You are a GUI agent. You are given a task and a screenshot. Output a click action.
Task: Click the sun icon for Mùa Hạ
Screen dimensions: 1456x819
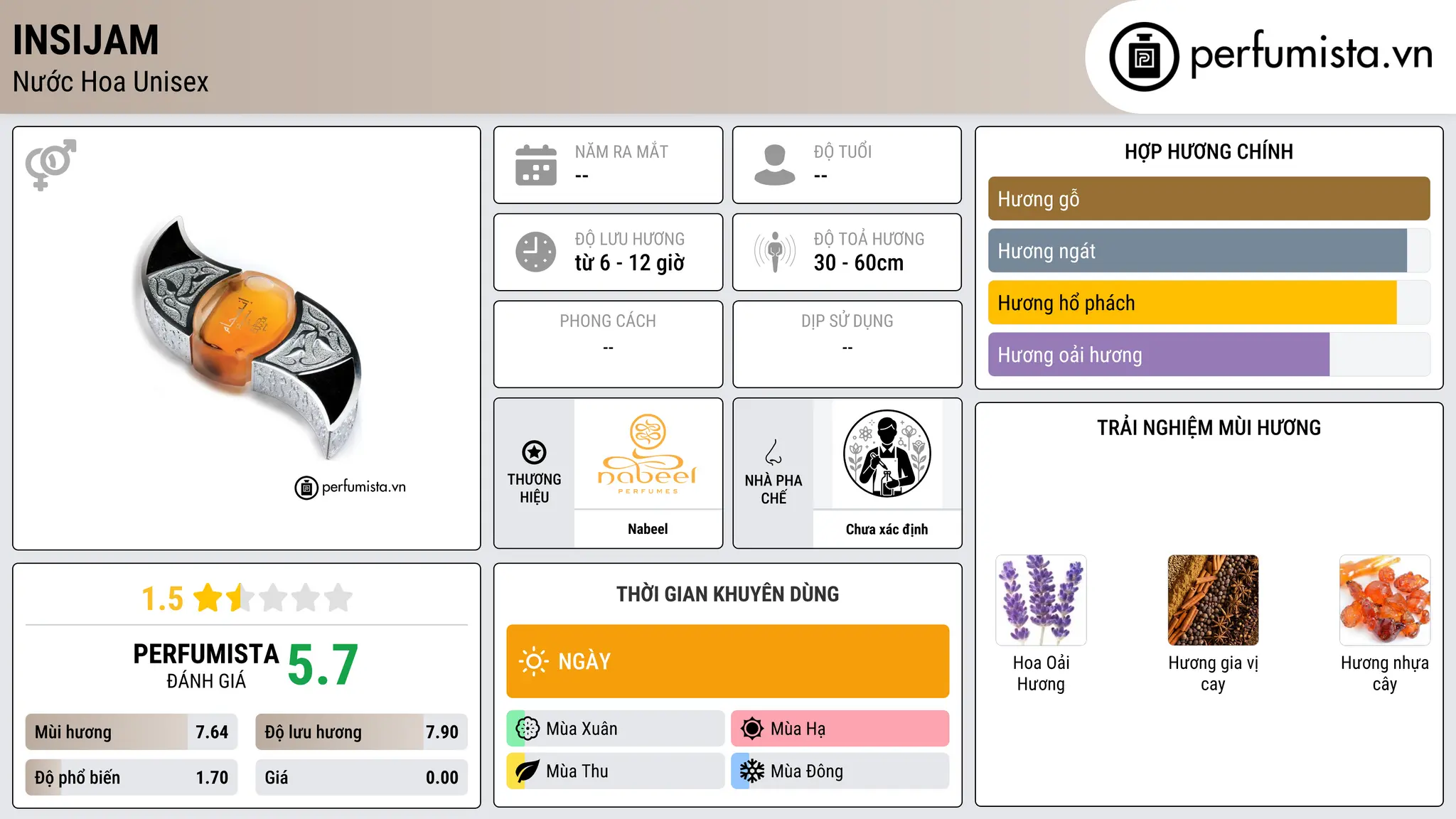tap(752, 729)
